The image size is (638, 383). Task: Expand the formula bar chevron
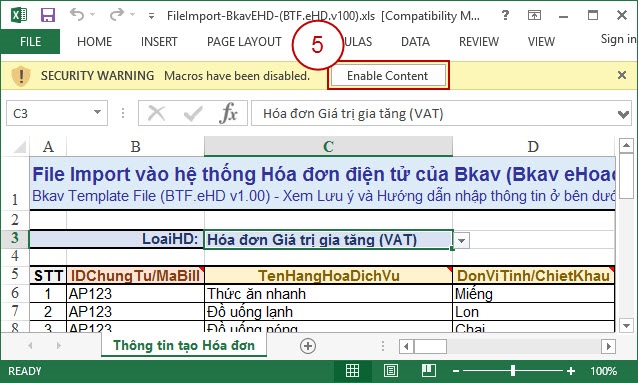coord(623,114)
